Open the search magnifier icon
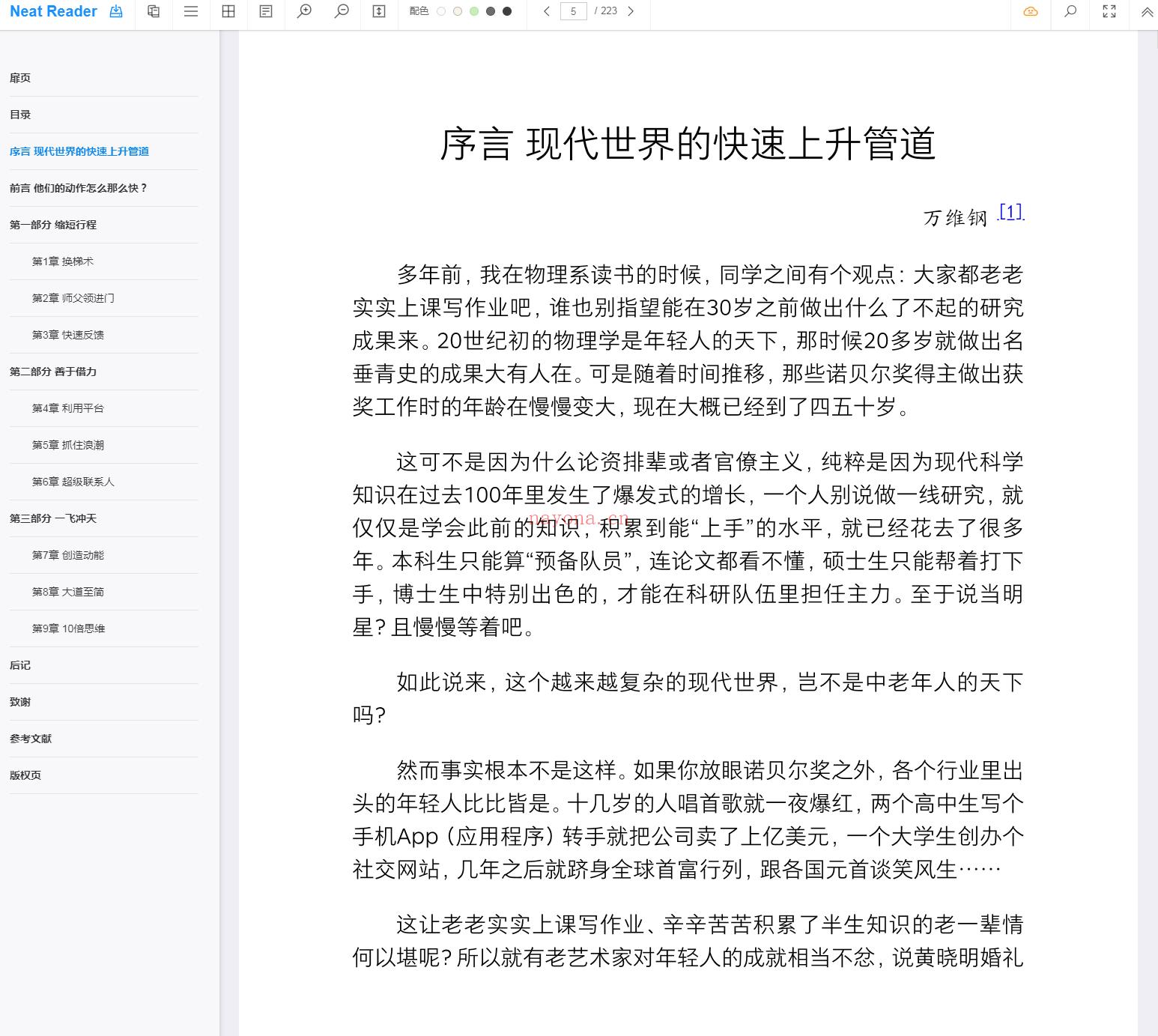 click(x=1070, y=11)
